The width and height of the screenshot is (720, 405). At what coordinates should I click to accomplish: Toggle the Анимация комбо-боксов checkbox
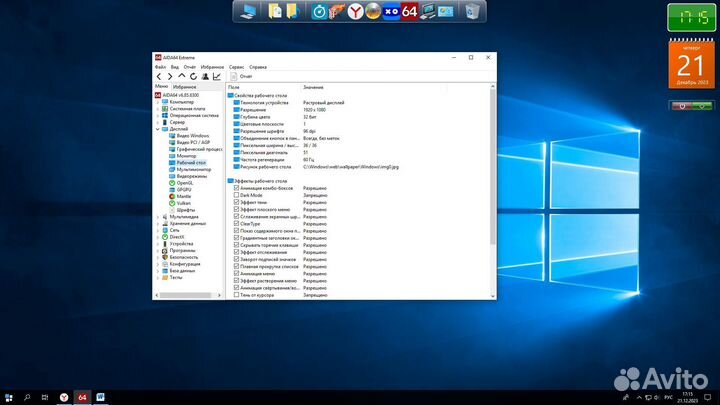click(236, 188)
